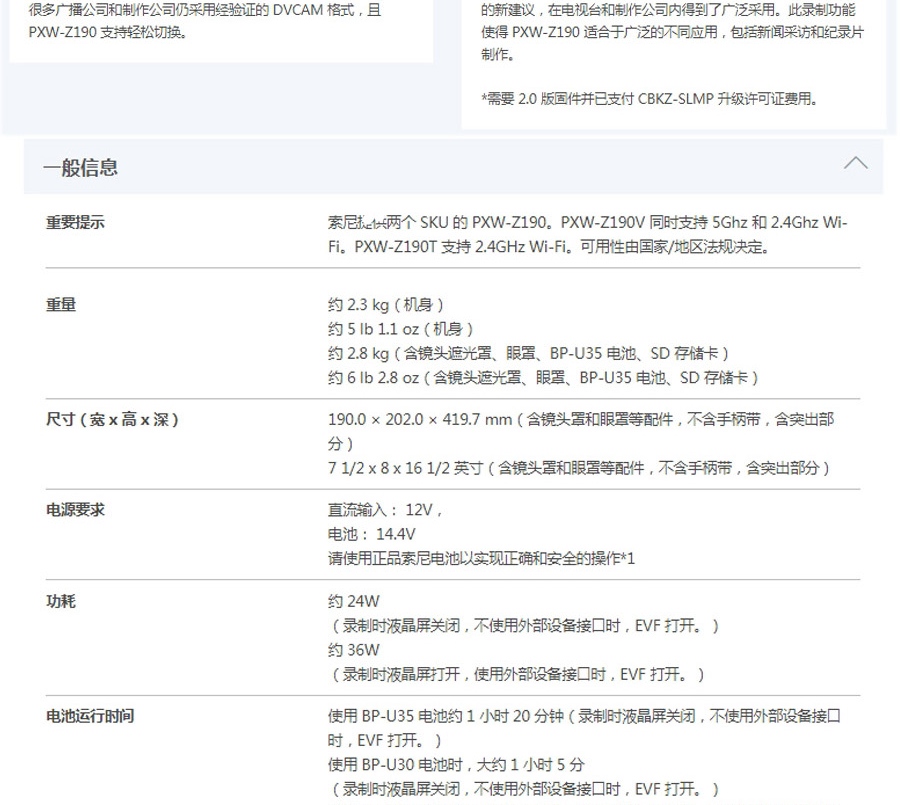Click the DVCAM 格式 paragraph line
Screen dimensions: 900x805
205,10
